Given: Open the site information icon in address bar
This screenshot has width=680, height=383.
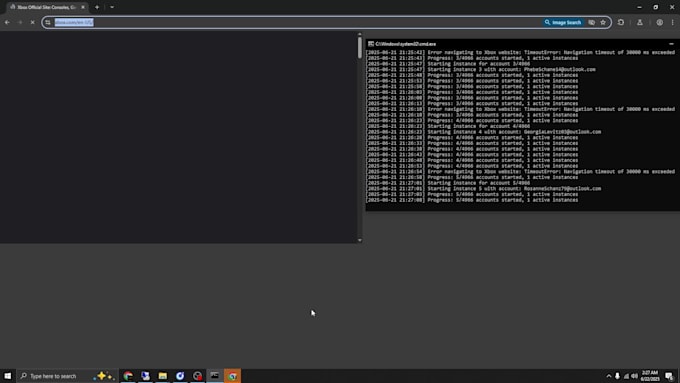Looking at the screenshot, I should click(x=48, y=22).
